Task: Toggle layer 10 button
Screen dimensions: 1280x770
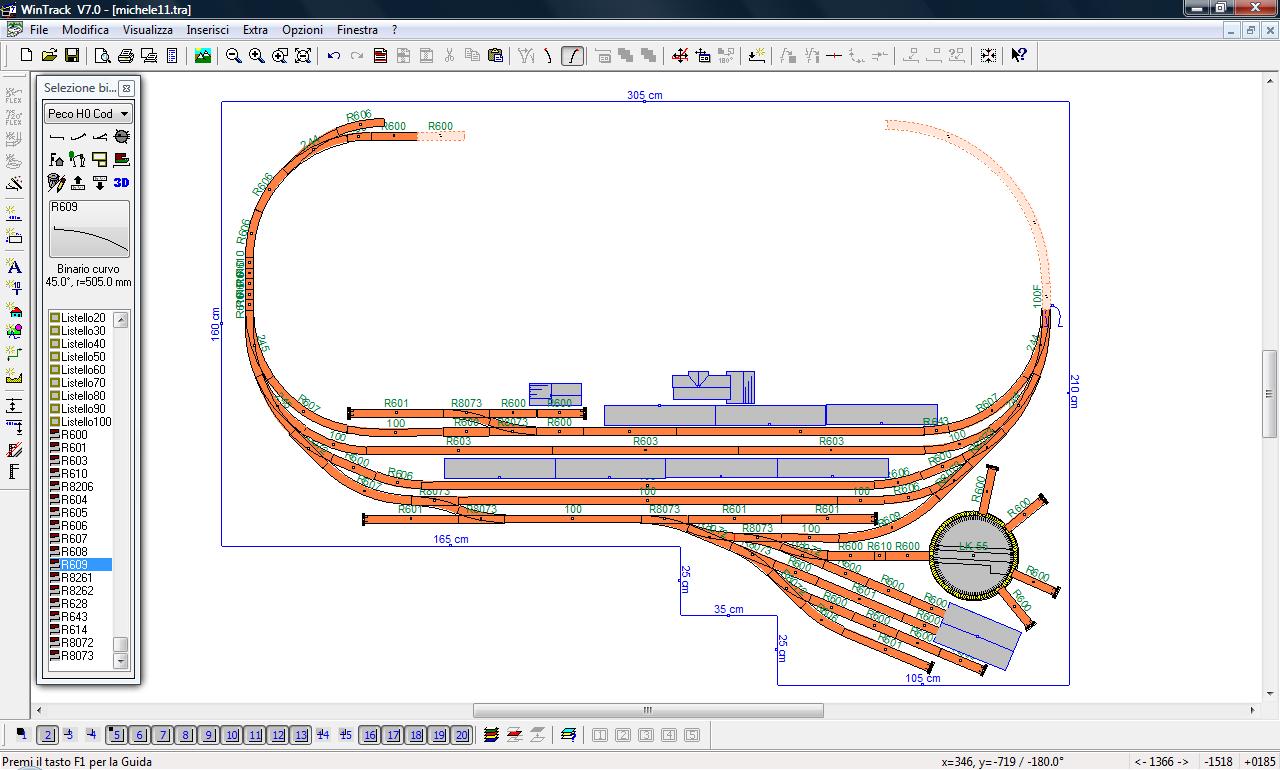Action: 231,735
